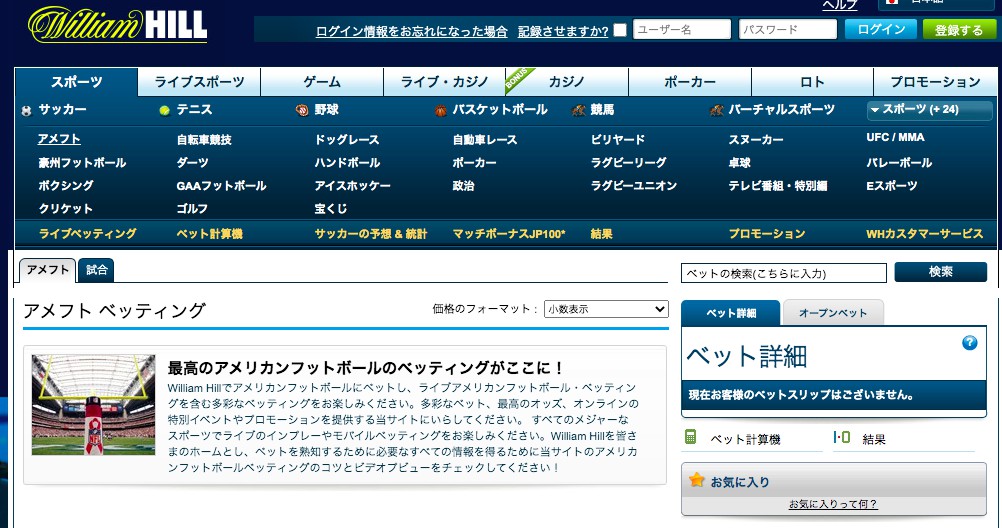Click the basketball icon next to バスケットボール
Screen dimensions: 1002x528
click(x=440, y=111)
